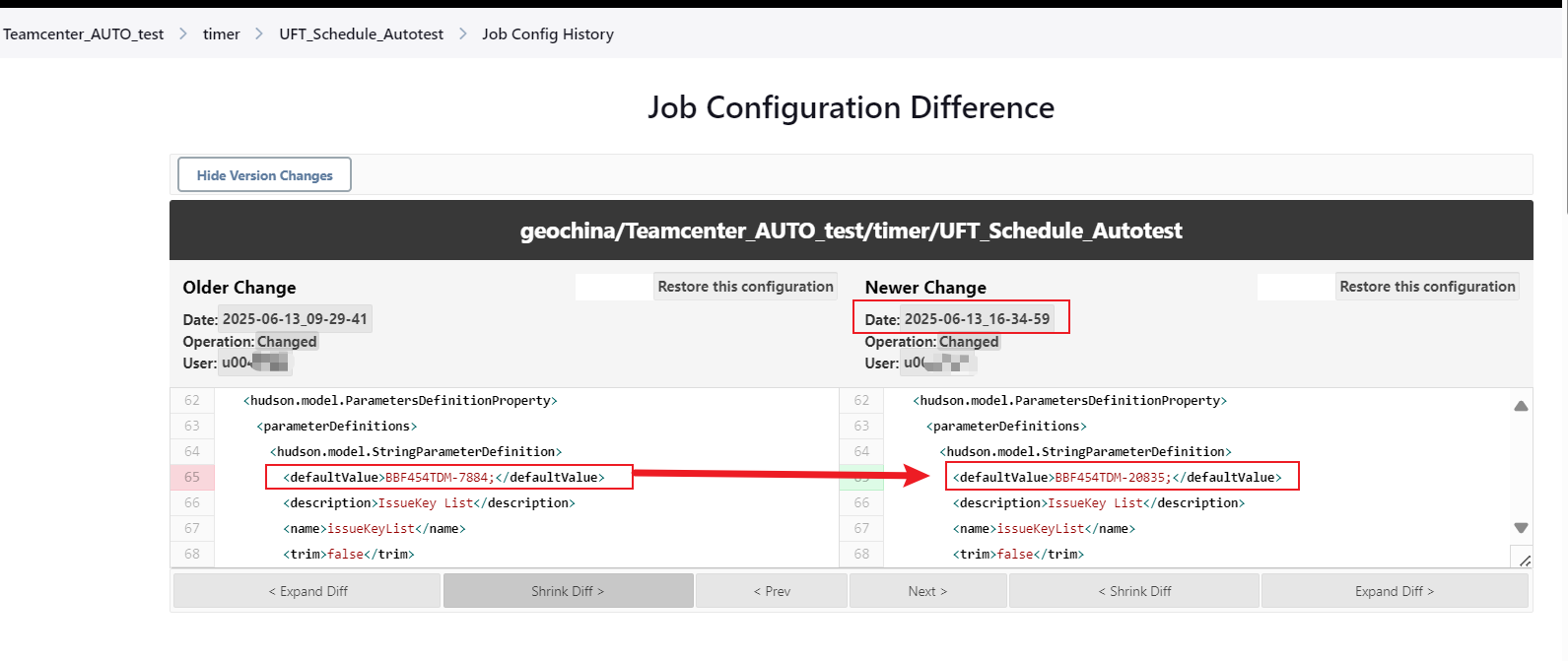Click the Newer Change heading
This screenshot has width=1568, height=661.
(x=925, y=288)
